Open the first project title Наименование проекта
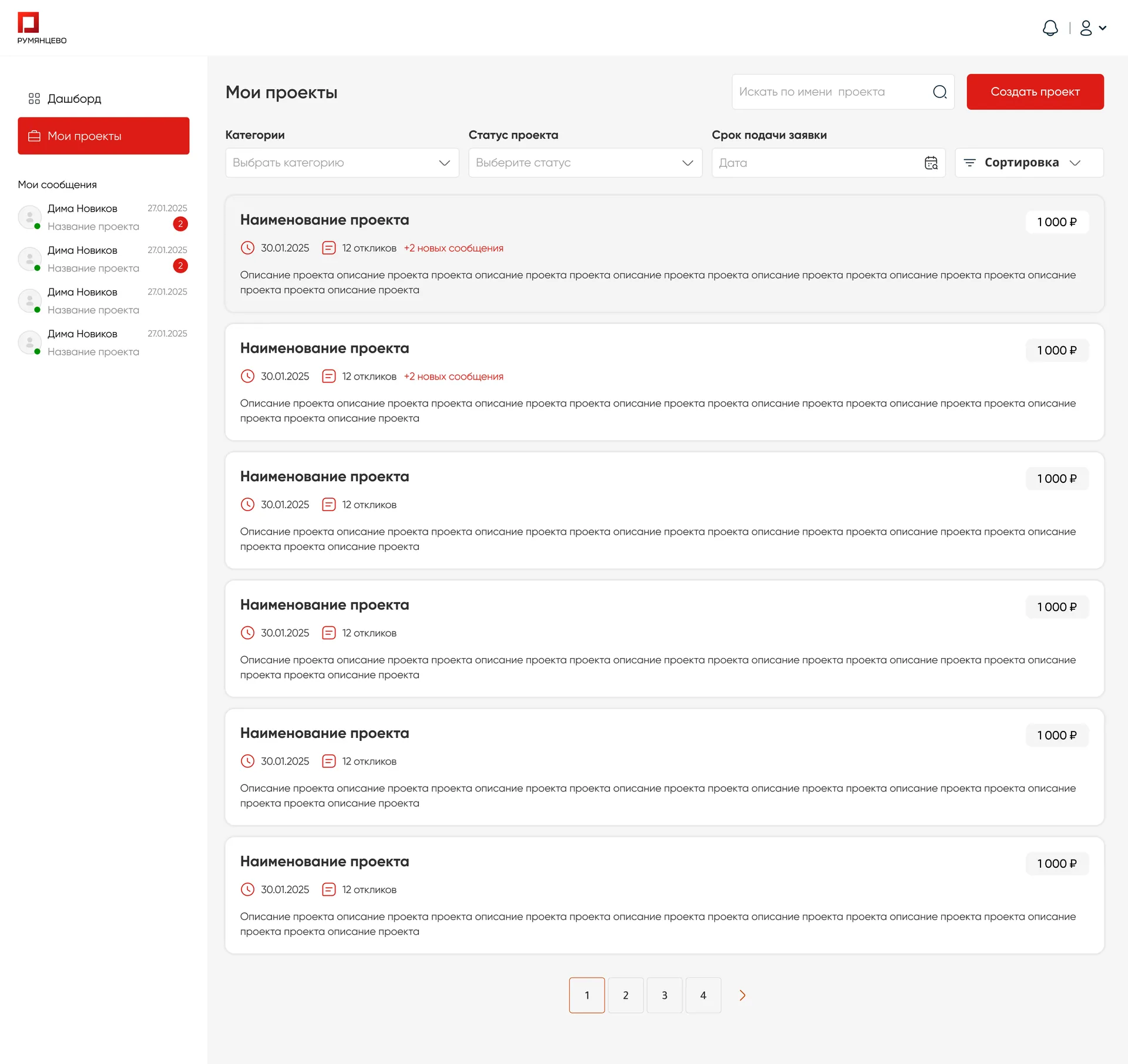Image resolution: width=1128 pixels, height=1064 pixels. click(x=324, y=220)
